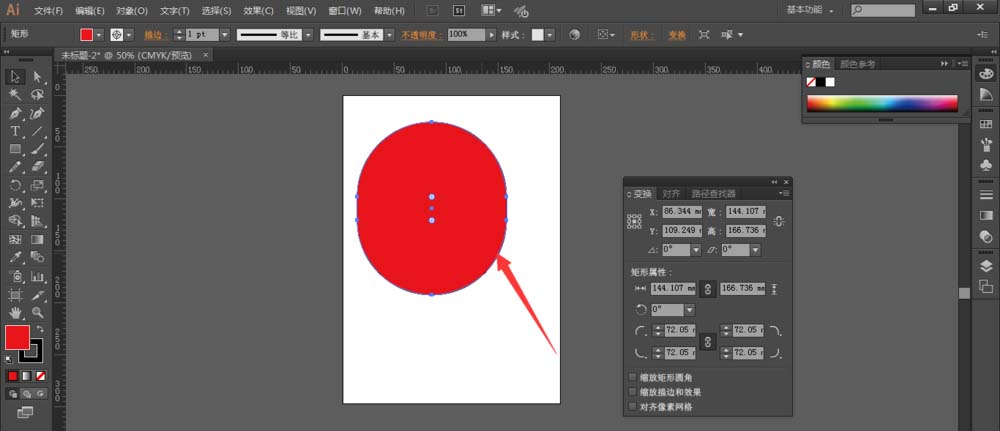Click the X position input field

click(x=681, y=212)
